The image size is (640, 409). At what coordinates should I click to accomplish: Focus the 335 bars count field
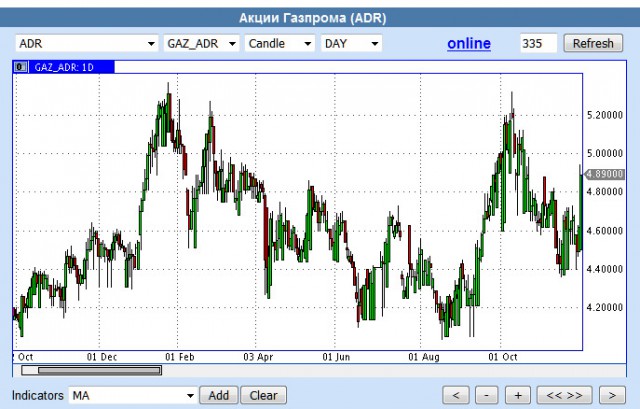click(x=538, y=43)
